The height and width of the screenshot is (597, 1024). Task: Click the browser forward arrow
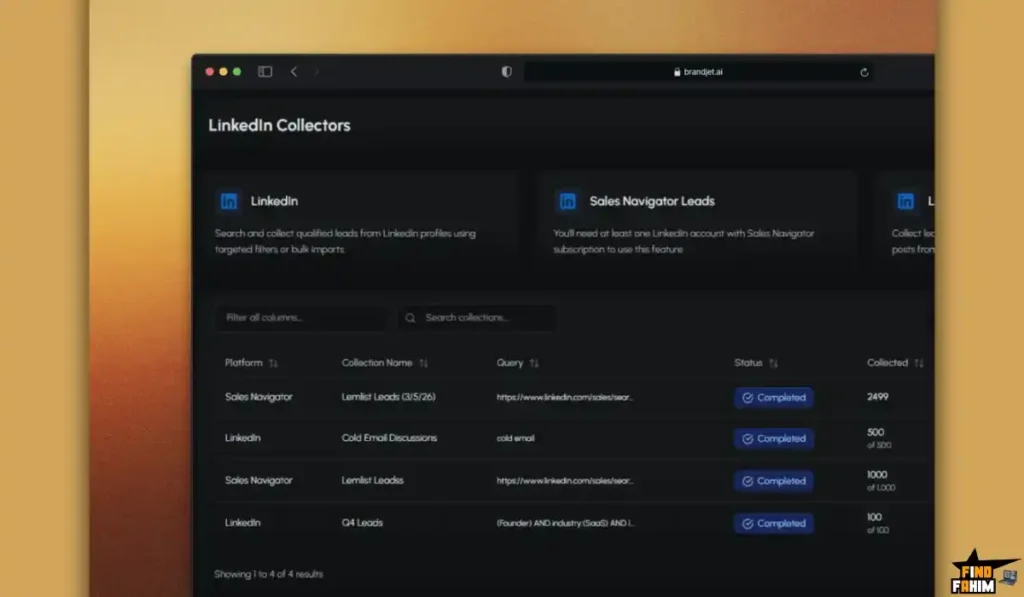317,72
